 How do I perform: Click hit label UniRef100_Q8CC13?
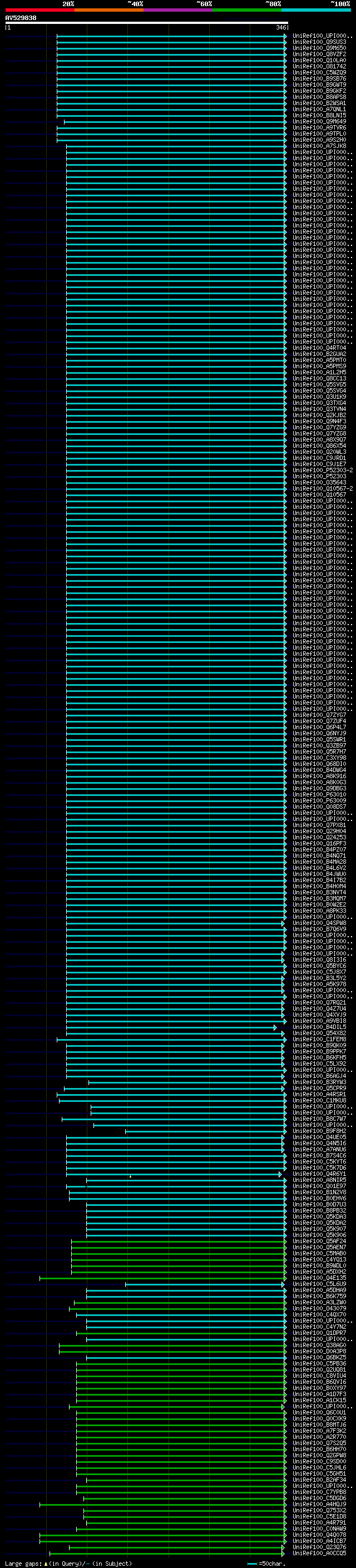319,379
